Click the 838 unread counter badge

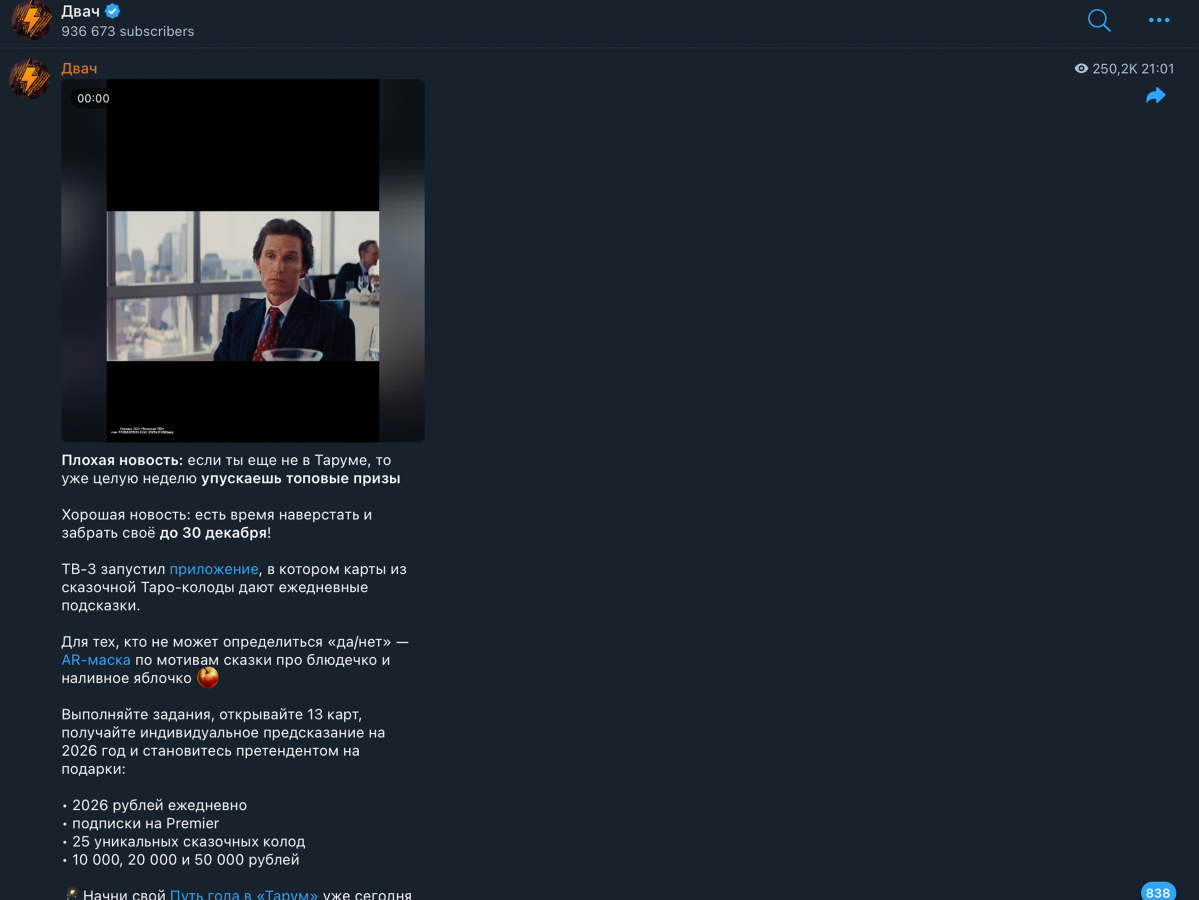pos(1158,892)
